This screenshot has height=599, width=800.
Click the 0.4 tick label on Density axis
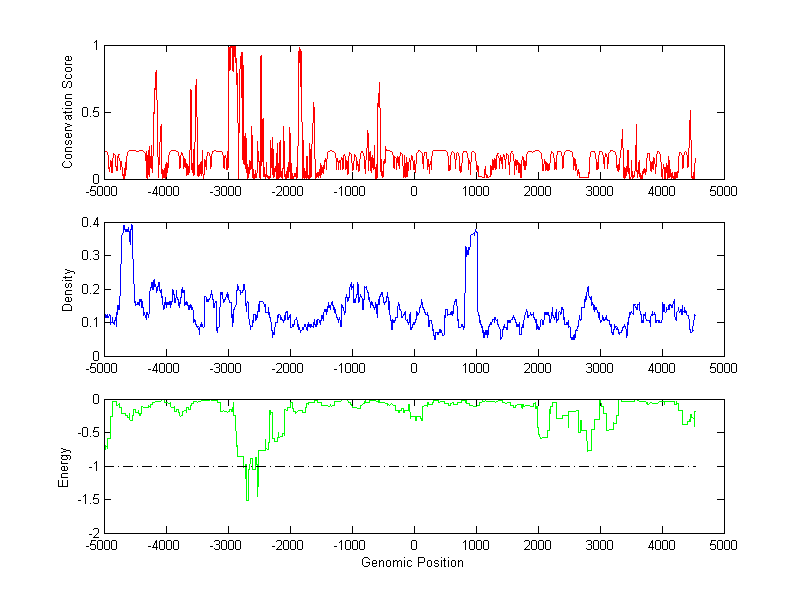click(x=90, y=223)
